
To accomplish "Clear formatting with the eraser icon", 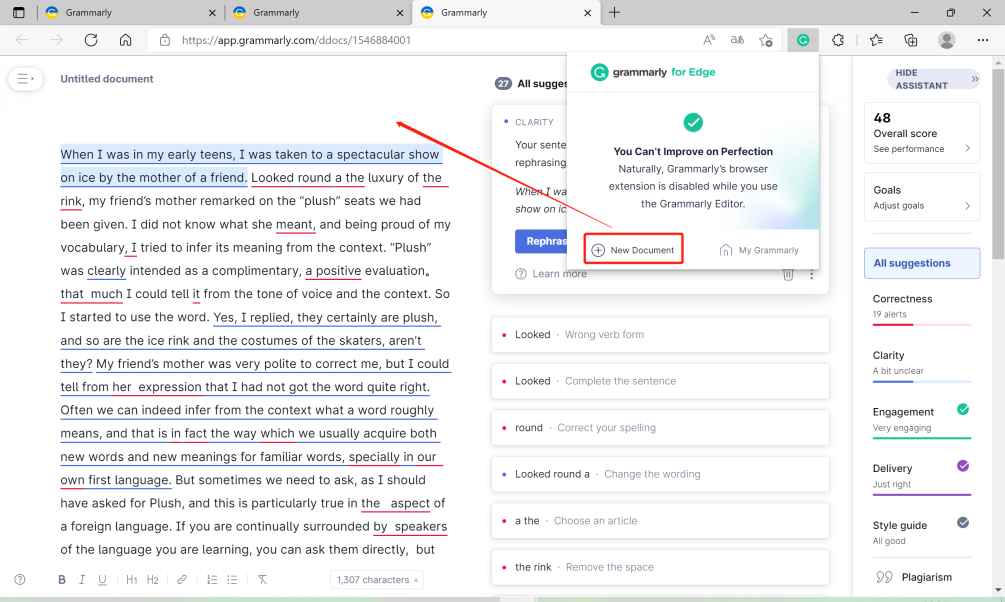I will (261, 579).
